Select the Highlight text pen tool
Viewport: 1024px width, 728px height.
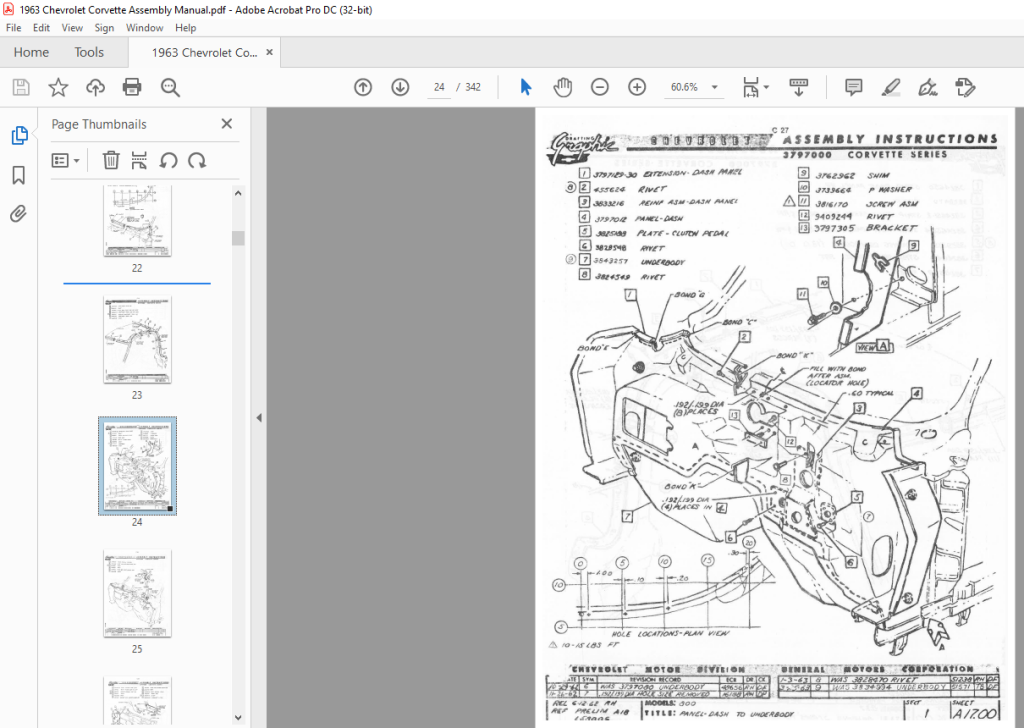(891, 87)
